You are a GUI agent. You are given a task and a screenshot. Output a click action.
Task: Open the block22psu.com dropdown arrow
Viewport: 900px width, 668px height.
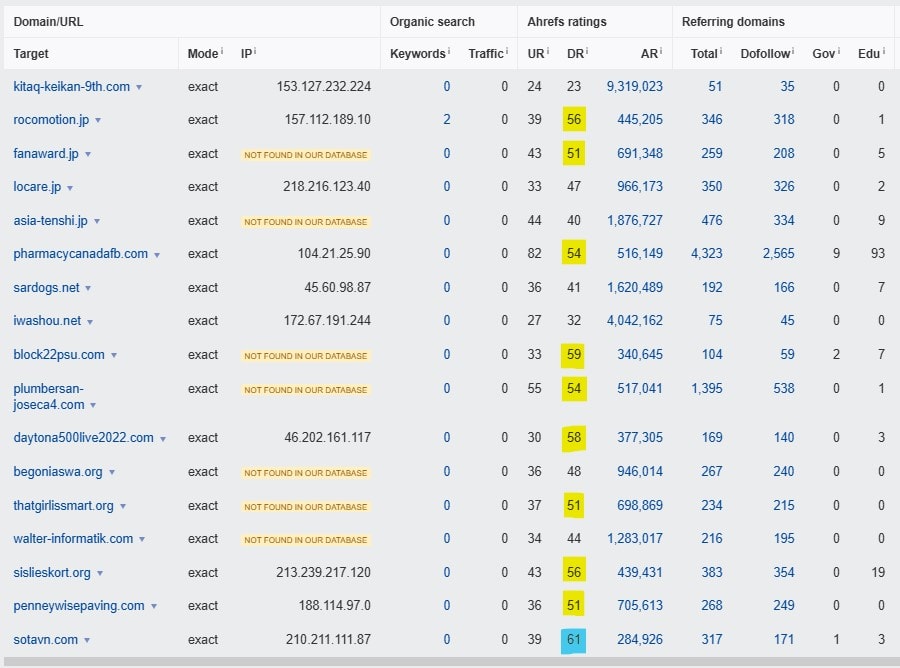coord(114,355)
